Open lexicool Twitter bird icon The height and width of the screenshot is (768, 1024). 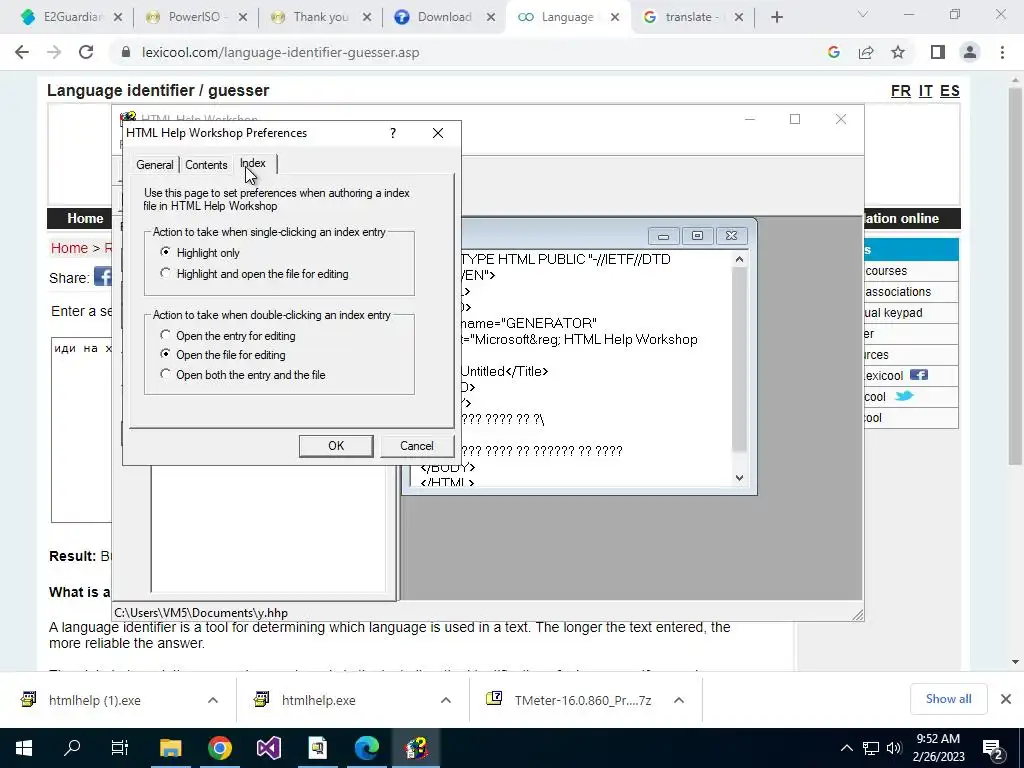pyautogui.click(x=904, y=396)
